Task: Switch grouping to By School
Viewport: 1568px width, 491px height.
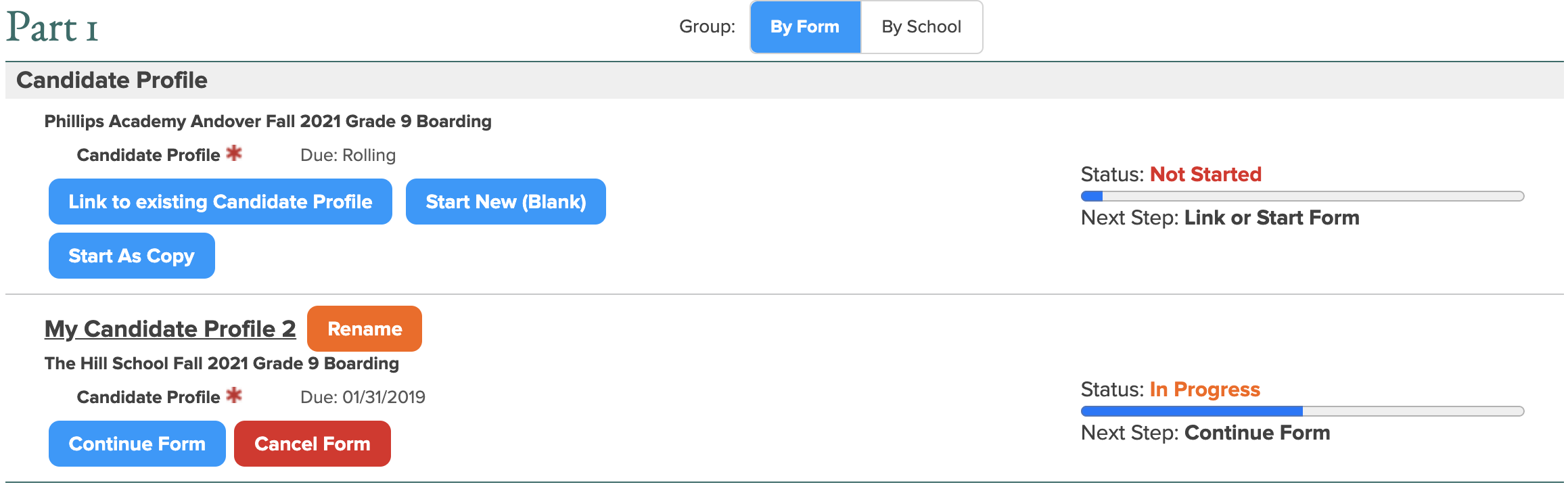Action: pos(921,27)
